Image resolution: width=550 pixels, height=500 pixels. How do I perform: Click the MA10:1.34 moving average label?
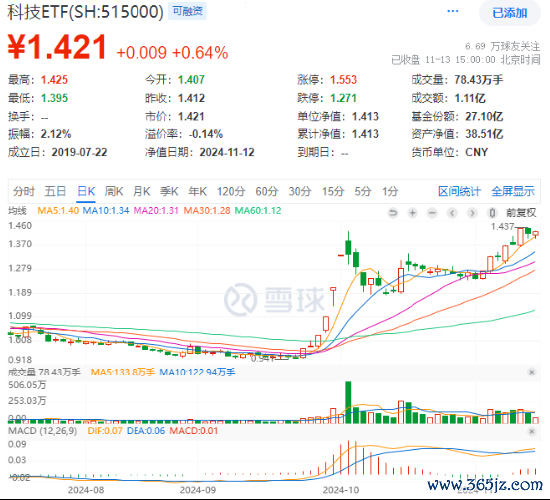106,211
